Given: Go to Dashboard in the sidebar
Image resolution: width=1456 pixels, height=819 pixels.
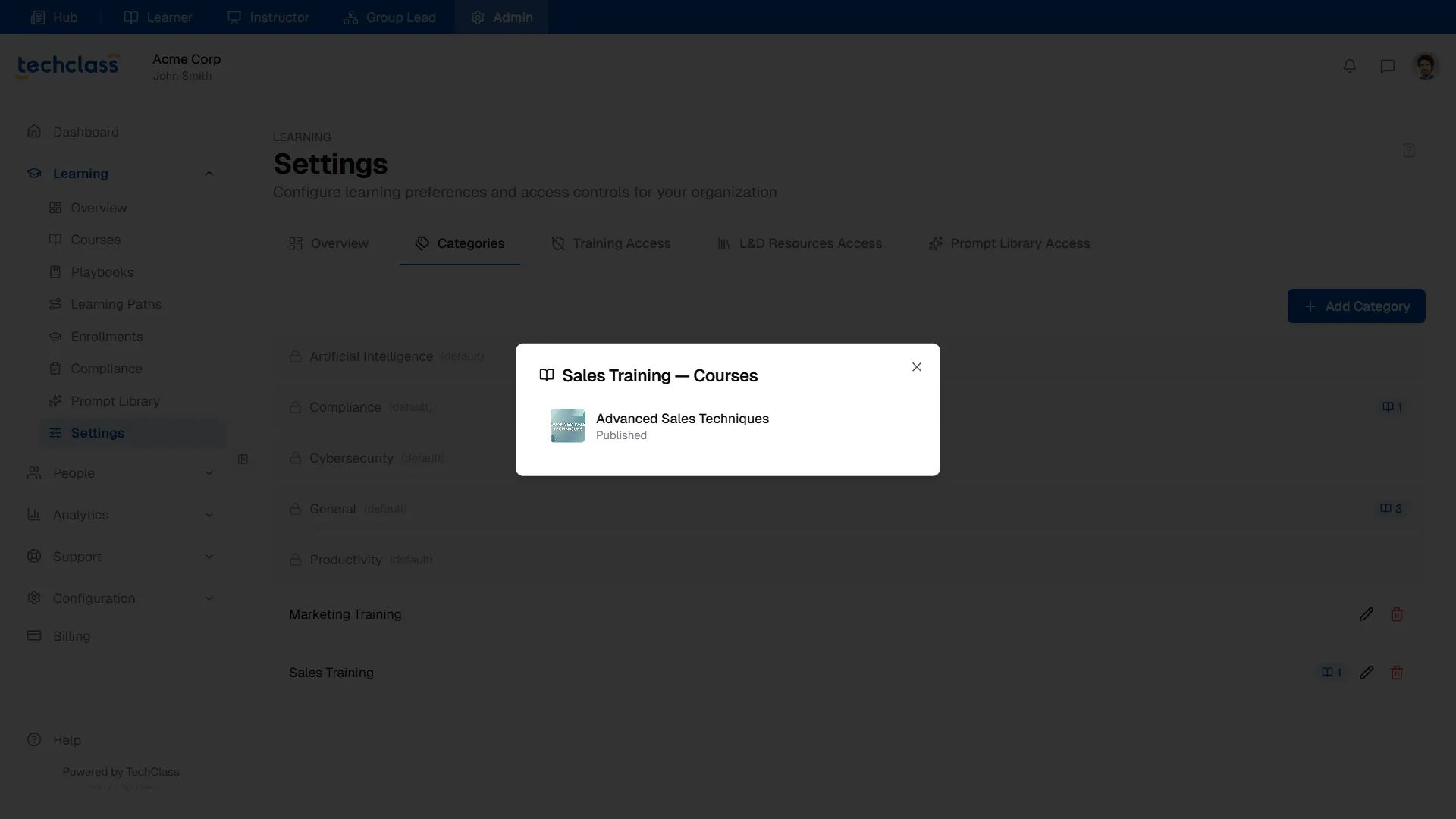Looking at the screenshot, I should point(86,132).
